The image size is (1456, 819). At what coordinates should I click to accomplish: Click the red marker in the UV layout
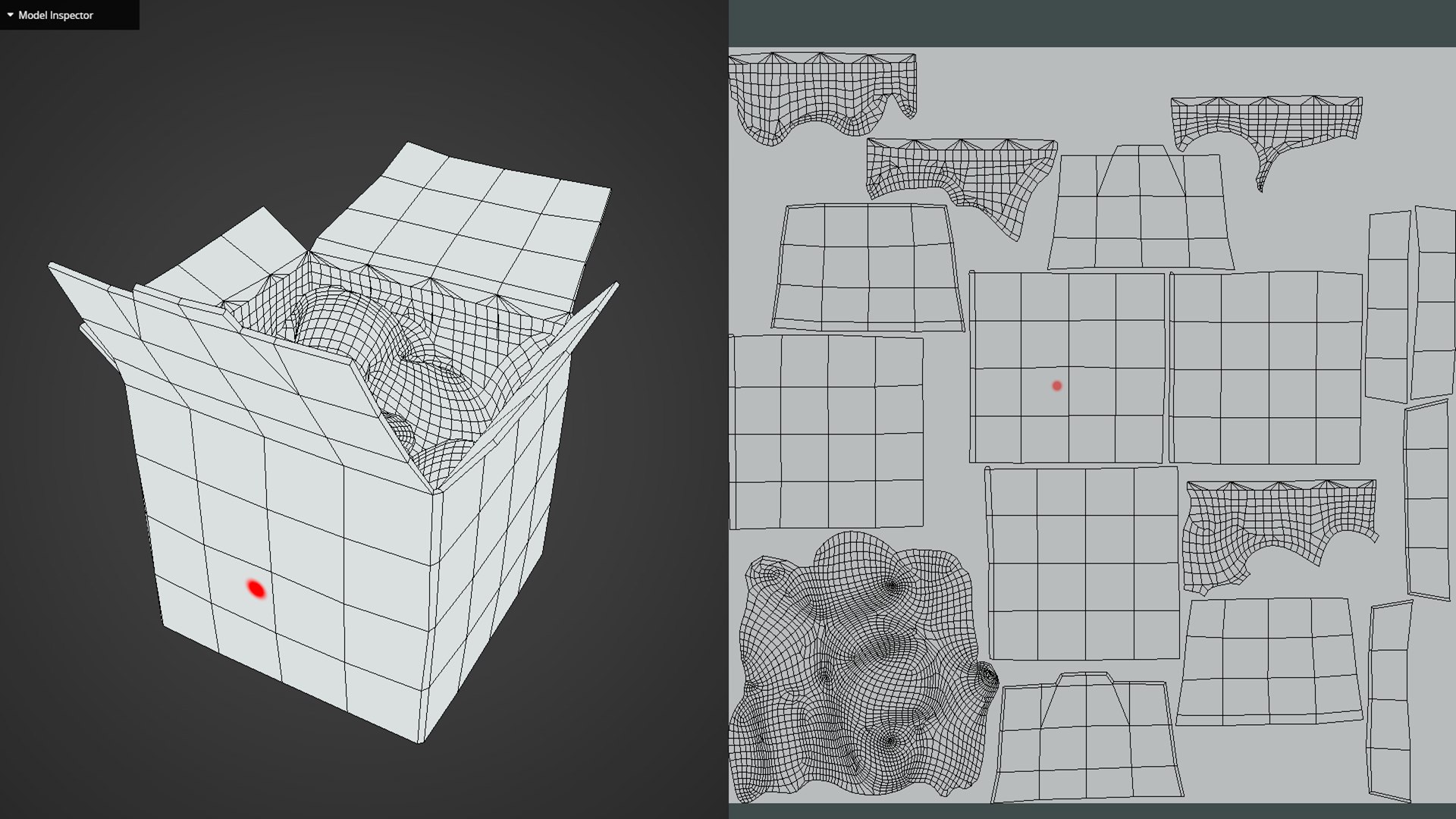1056,386
